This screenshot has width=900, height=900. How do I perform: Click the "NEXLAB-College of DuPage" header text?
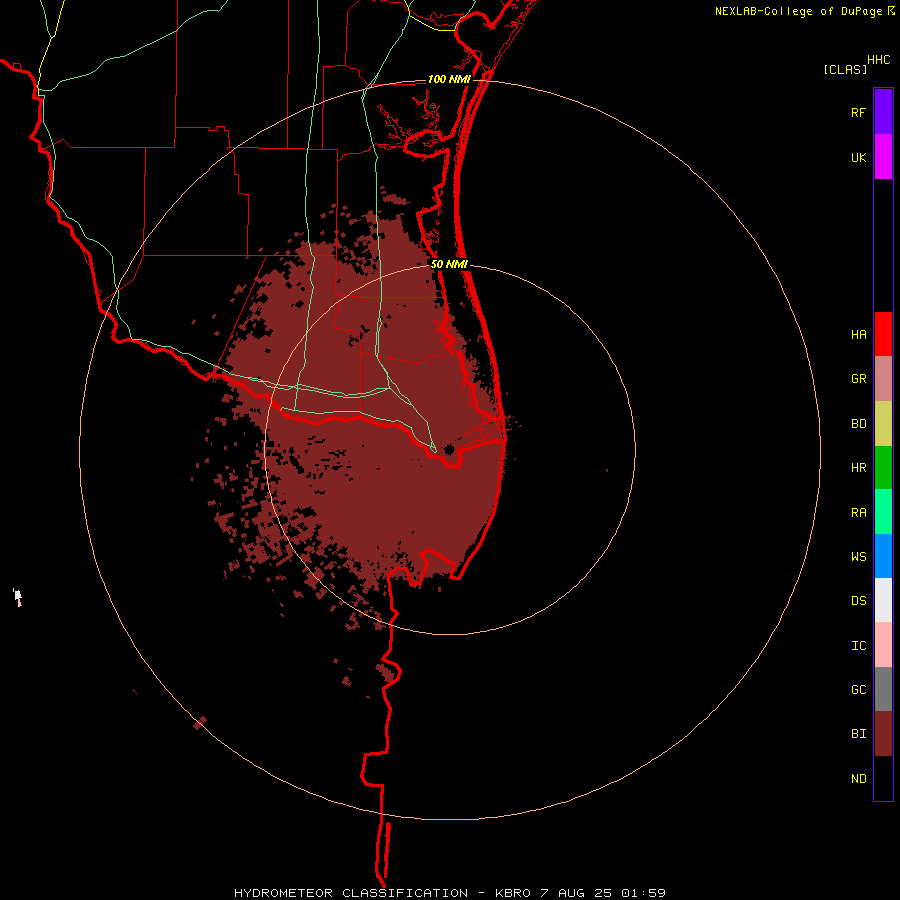(798, 11)
